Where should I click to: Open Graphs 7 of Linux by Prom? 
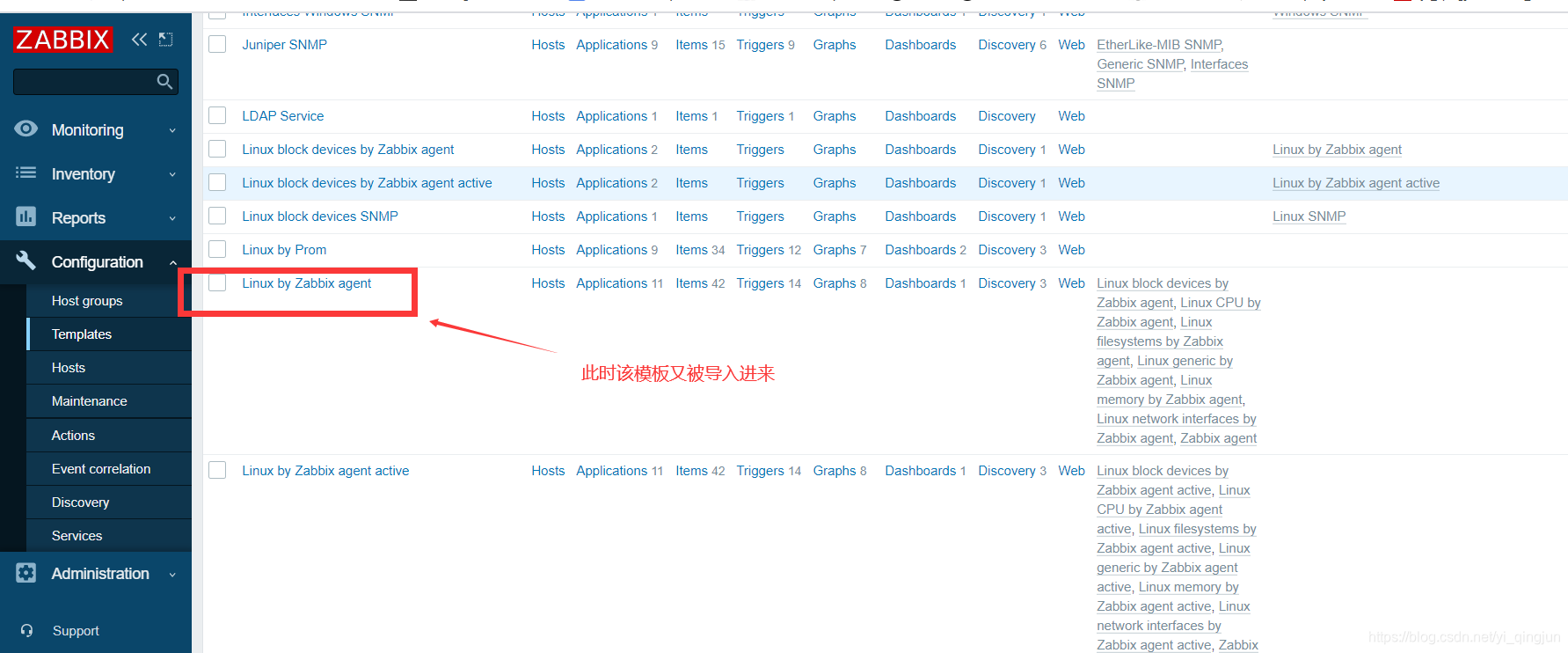coord(840,250)
